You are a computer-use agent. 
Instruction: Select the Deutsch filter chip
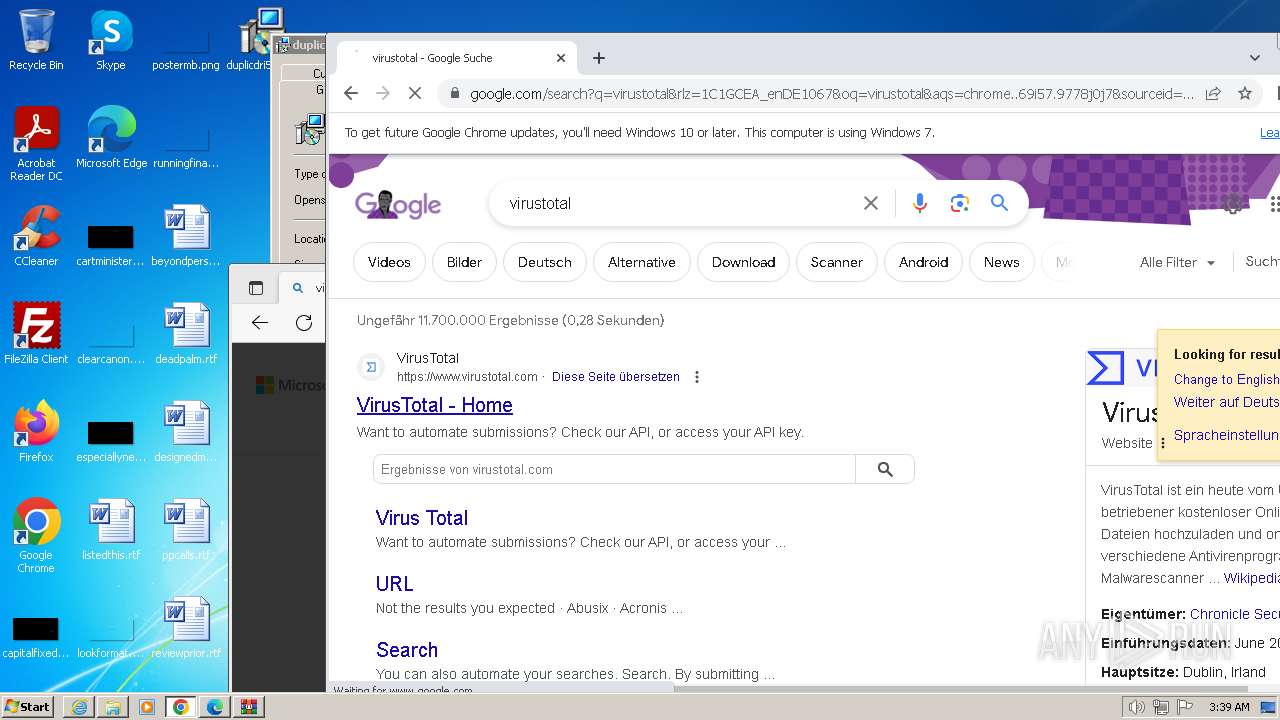(x=545, y=262)
